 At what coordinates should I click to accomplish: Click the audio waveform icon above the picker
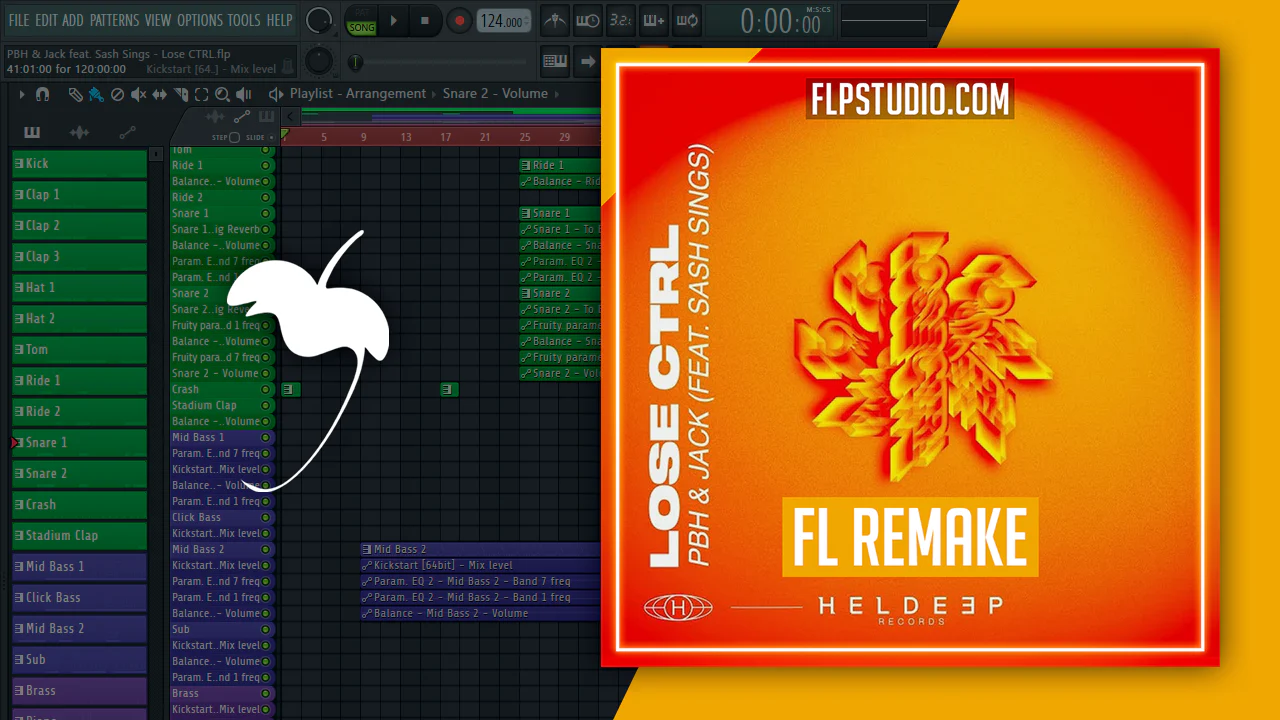coord(80,132)
